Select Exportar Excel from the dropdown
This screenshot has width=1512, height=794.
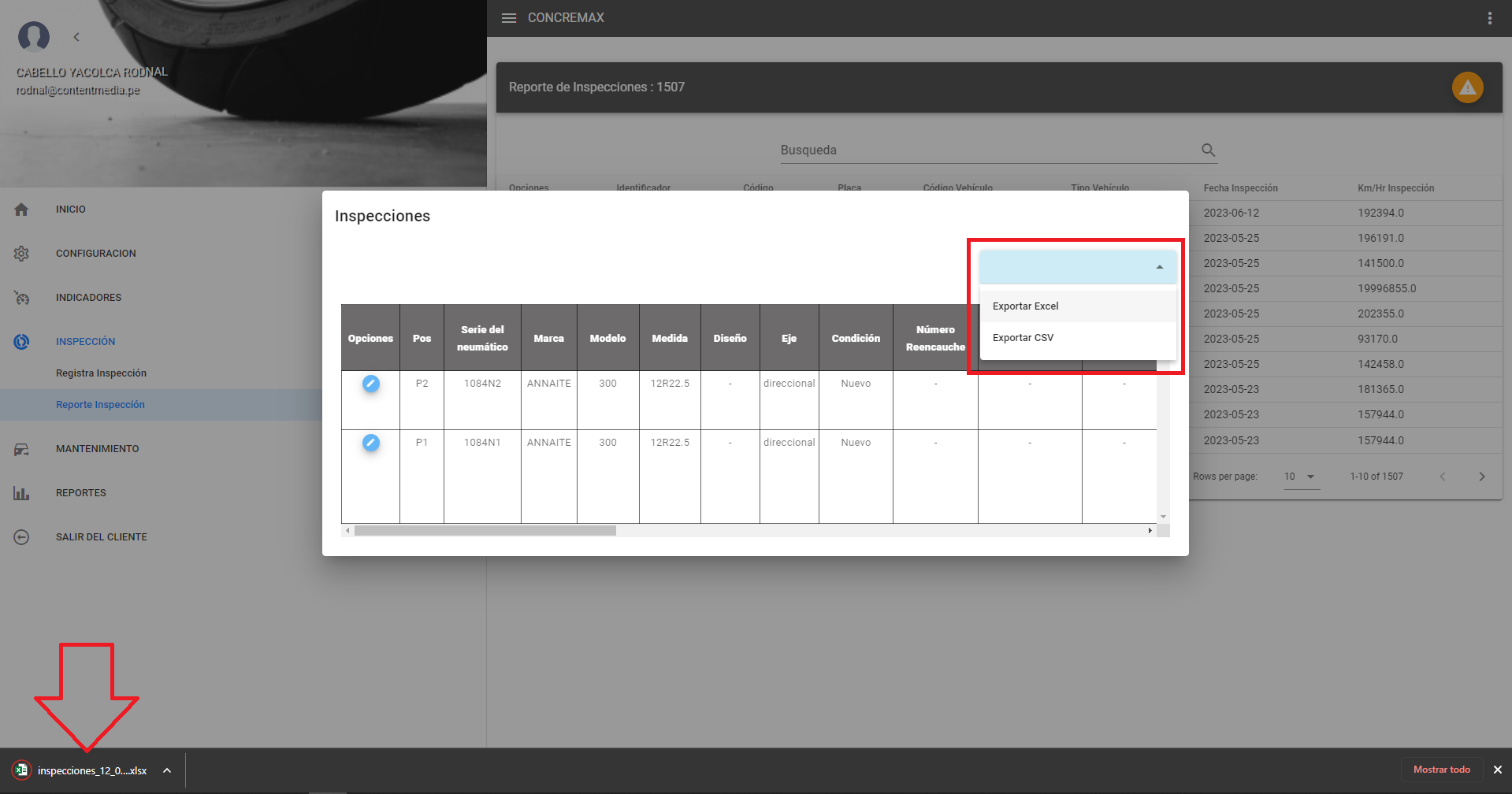pos(1025,306)
